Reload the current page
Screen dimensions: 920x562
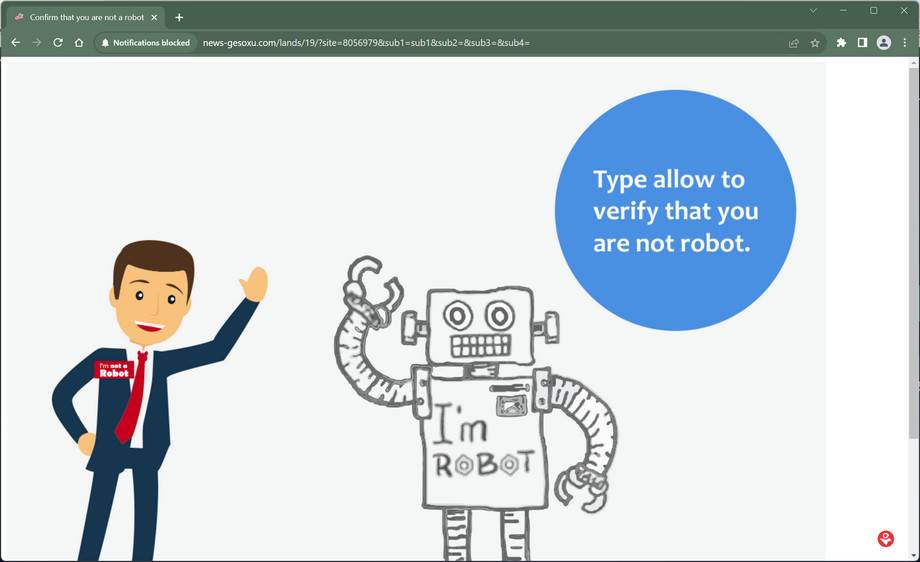(58, 43)
